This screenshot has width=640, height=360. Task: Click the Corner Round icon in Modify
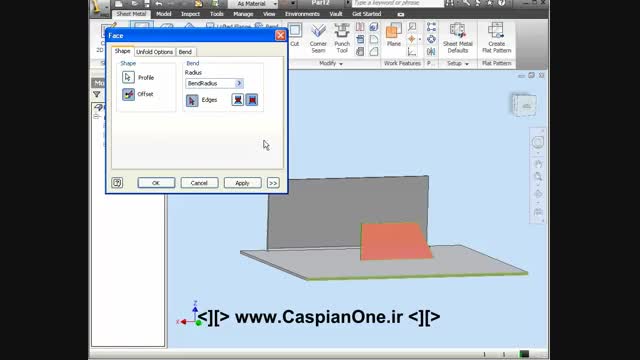coord(374,39)
